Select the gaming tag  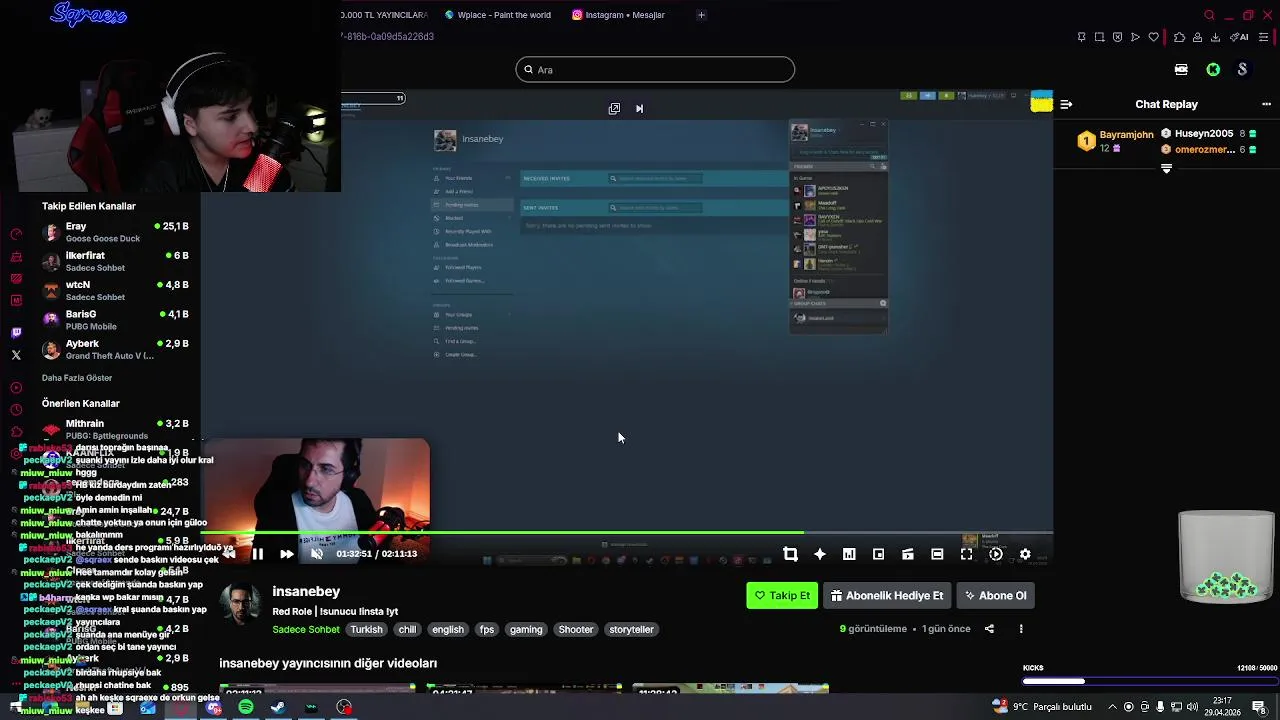click(x=526, y=630)
